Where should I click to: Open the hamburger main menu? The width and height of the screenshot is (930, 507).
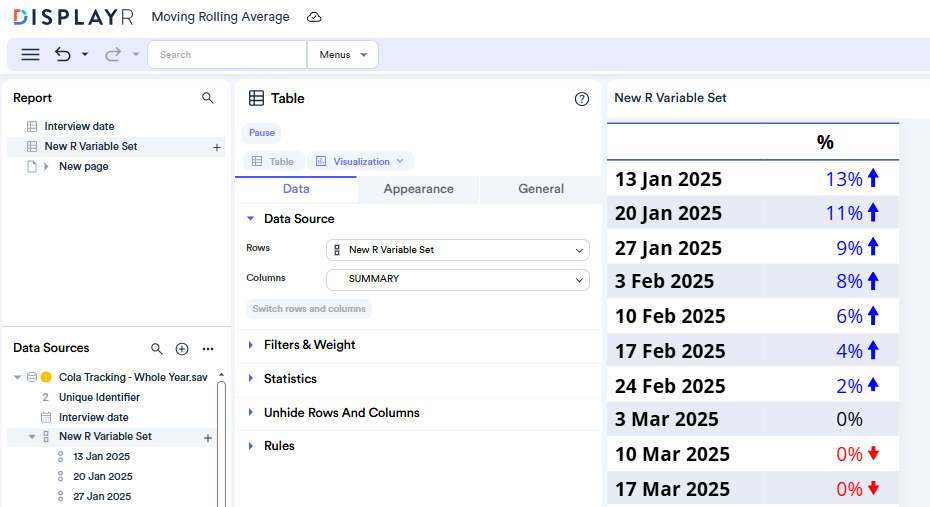coord(31,55)
